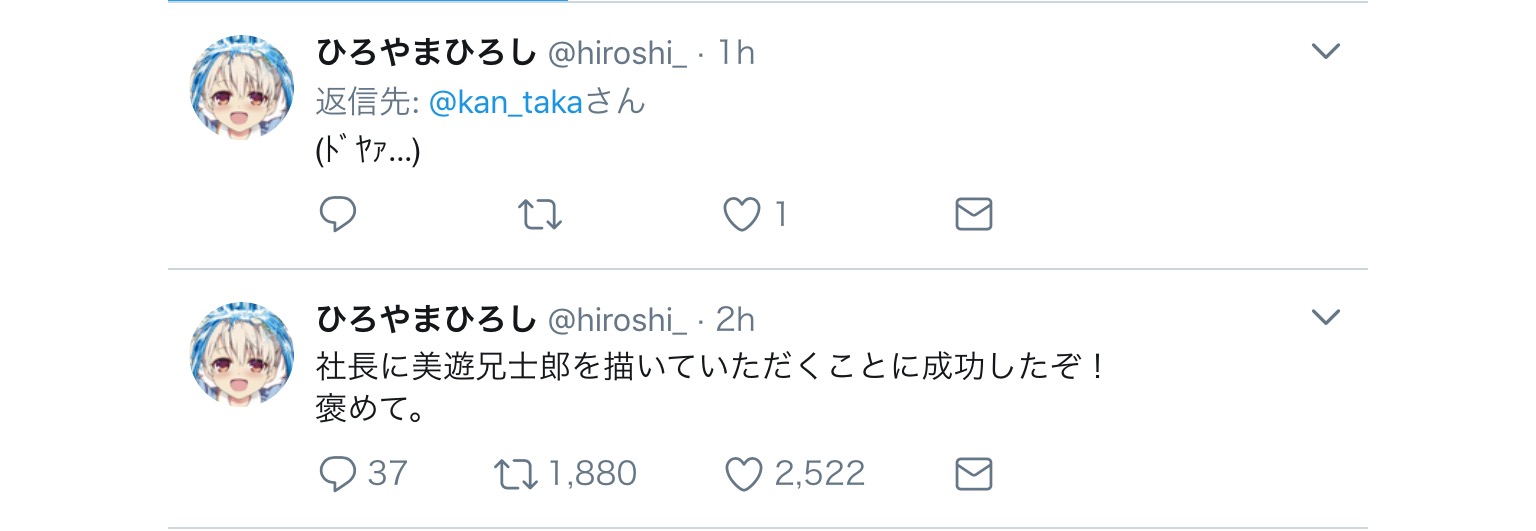Reply to the tweet with 37 replies
Image resolution: width=1536 pixels, height=531 pixels.
338,473
